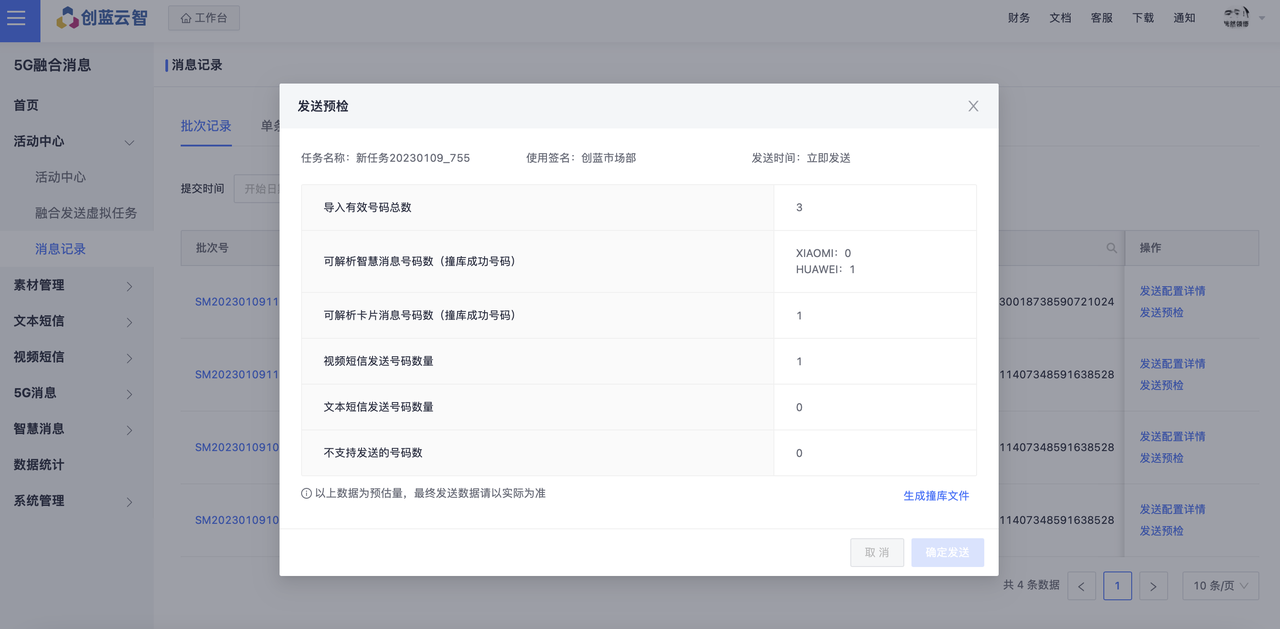Open 文档 in top navigation

(x=1060, y=18)
